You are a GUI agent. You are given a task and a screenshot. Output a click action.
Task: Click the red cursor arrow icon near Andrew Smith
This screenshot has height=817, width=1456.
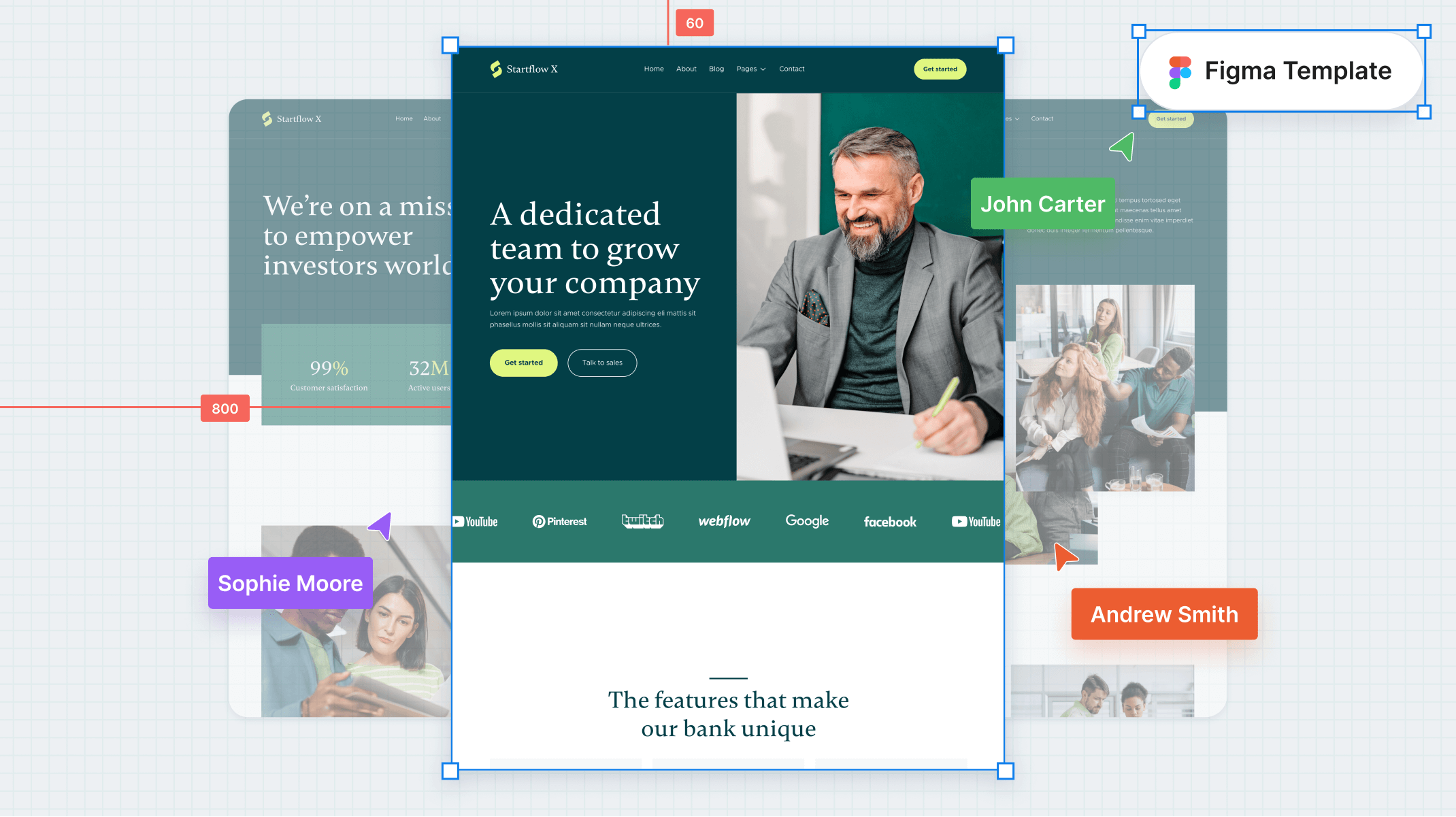click(1064, 557)
